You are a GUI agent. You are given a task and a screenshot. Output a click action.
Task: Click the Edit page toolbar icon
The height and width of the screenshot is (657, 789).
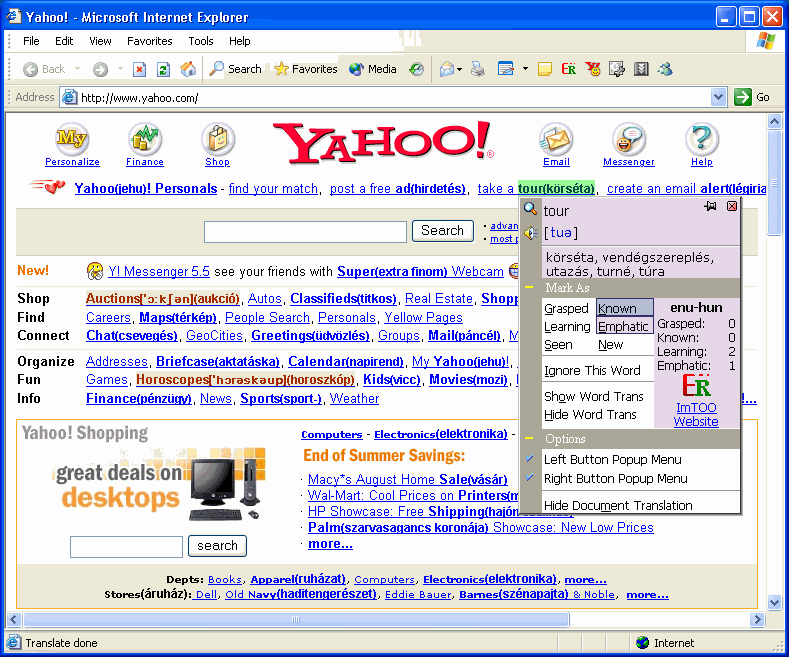pyautogui.click(x=505, y=69)
